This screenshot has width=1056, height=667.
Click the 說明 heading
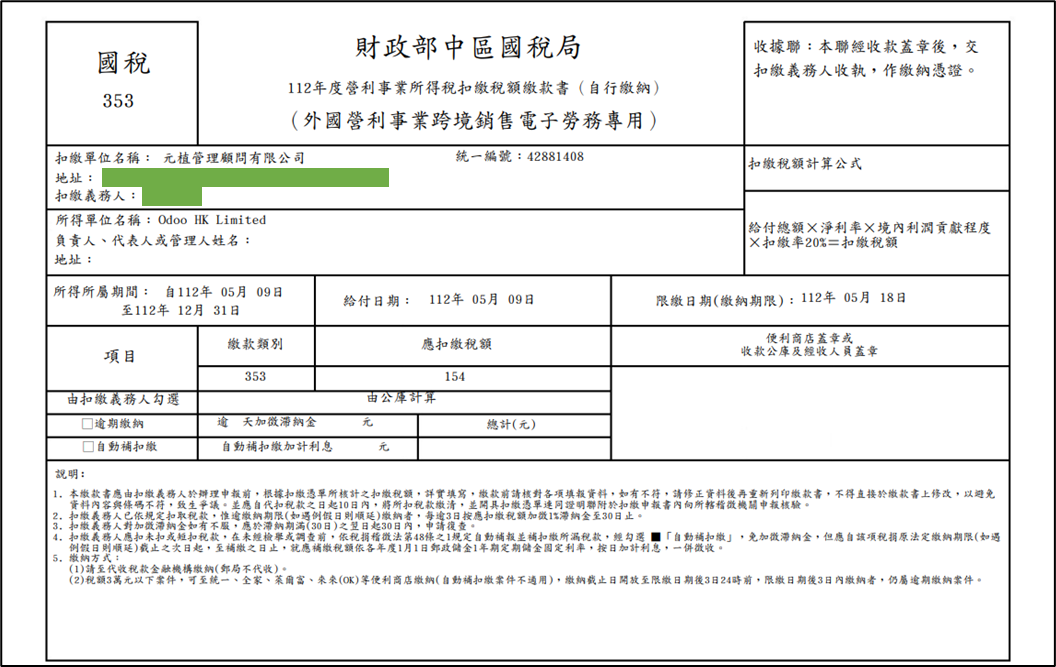(x=70, y=474)
